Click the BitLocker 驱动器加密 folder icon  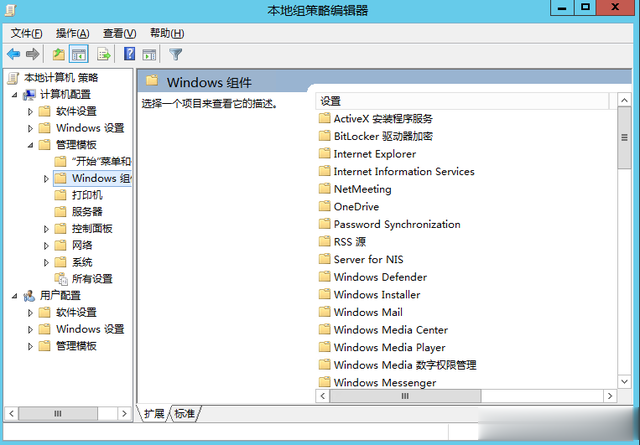[x=324, y=136]
